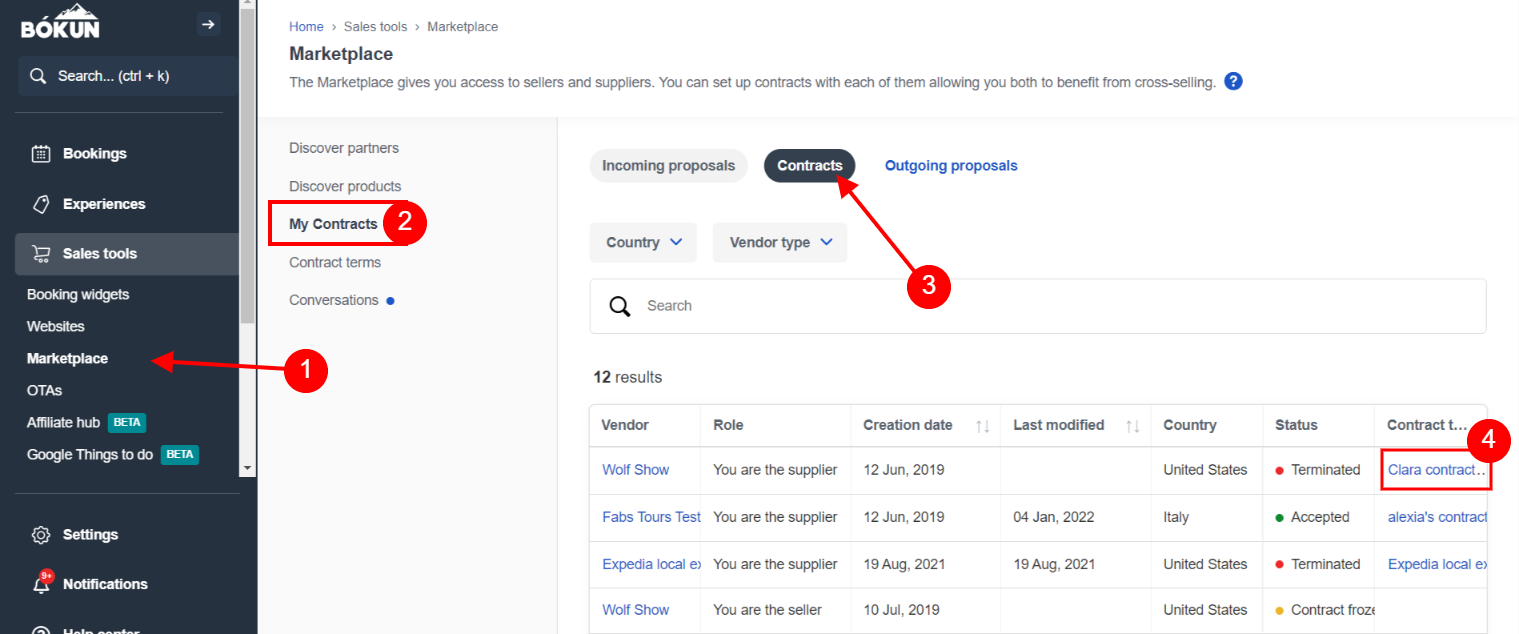
Task: Sort by Last modified arrows
Action: tap(1133, 426)
